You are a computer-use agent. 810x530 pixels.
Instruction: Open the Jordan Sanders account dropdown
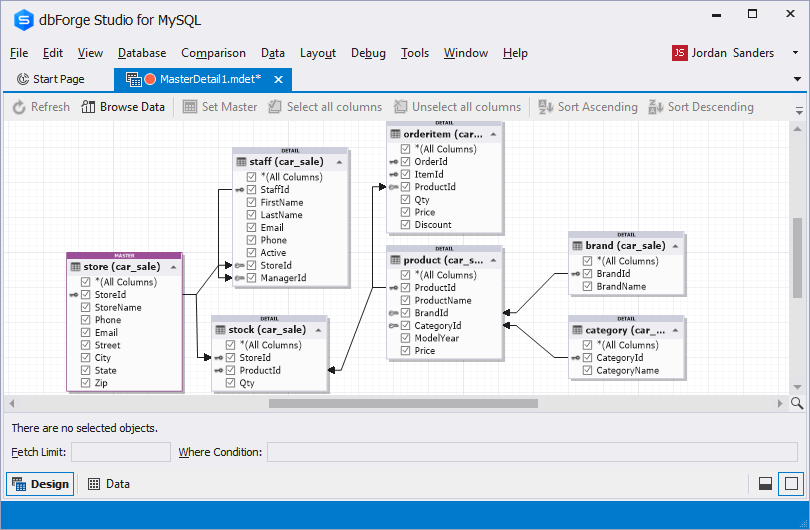(796, 53)
